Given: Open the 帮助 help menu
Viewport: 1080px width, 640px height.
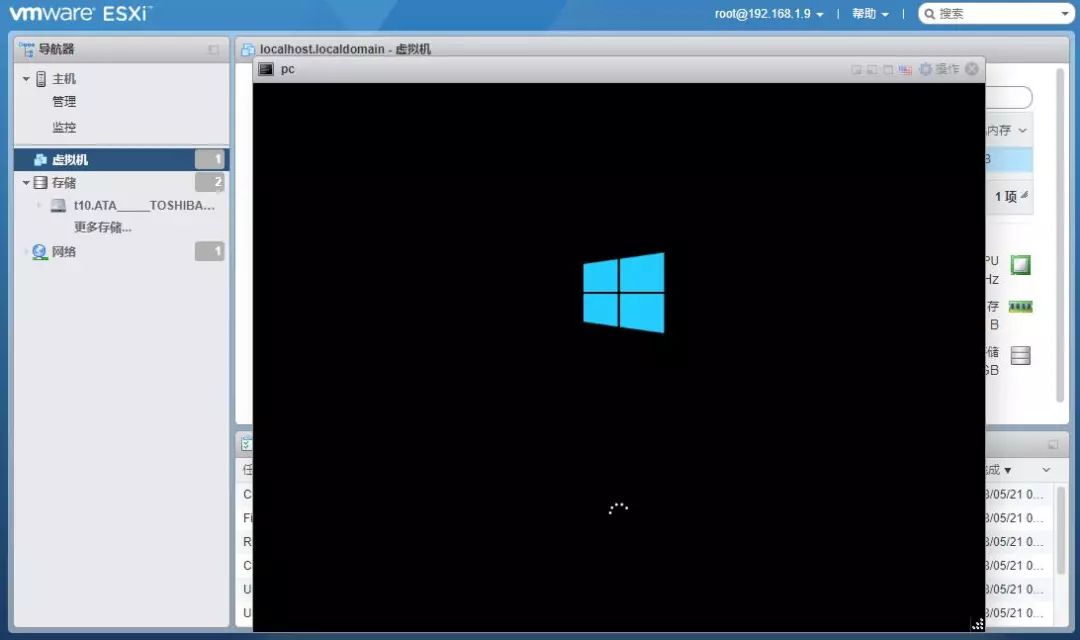Looking at the screenshot, I should (870, 14).
